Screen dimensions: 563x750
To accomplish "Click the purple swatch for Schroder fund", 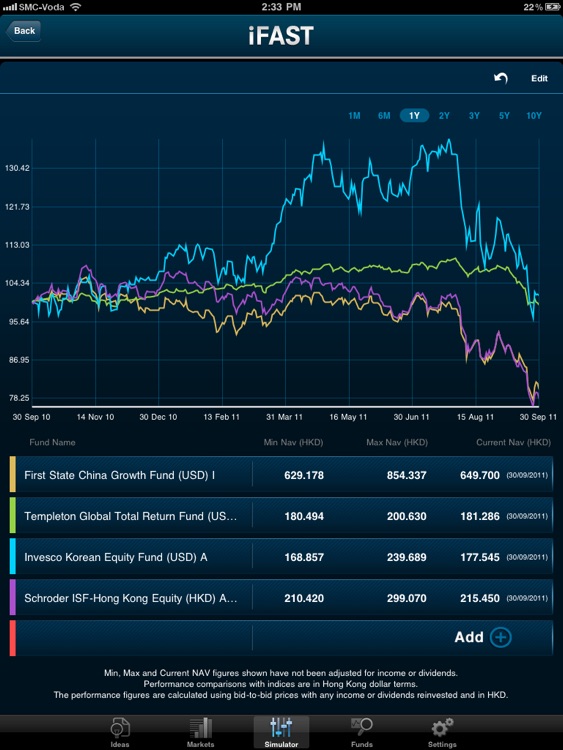I will tap(13, 598).
